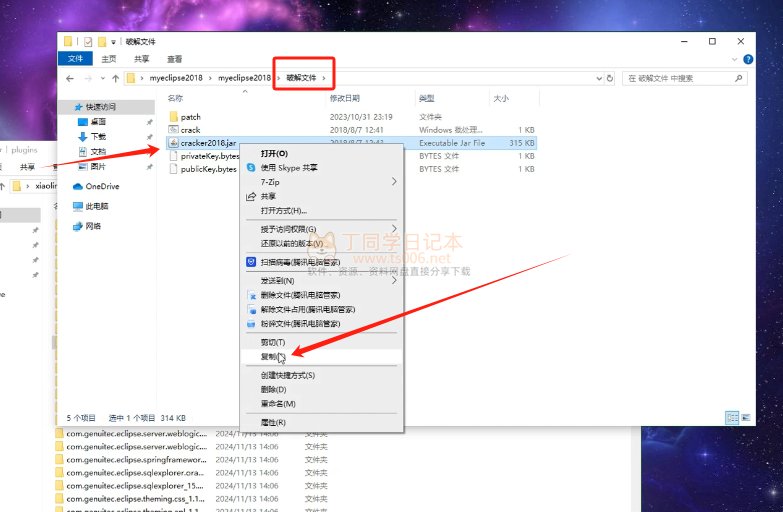Image resolution: width=783 pixels, height=512 pixels.
Task: Open the 文件 ribbon tab
Action: 75,59
